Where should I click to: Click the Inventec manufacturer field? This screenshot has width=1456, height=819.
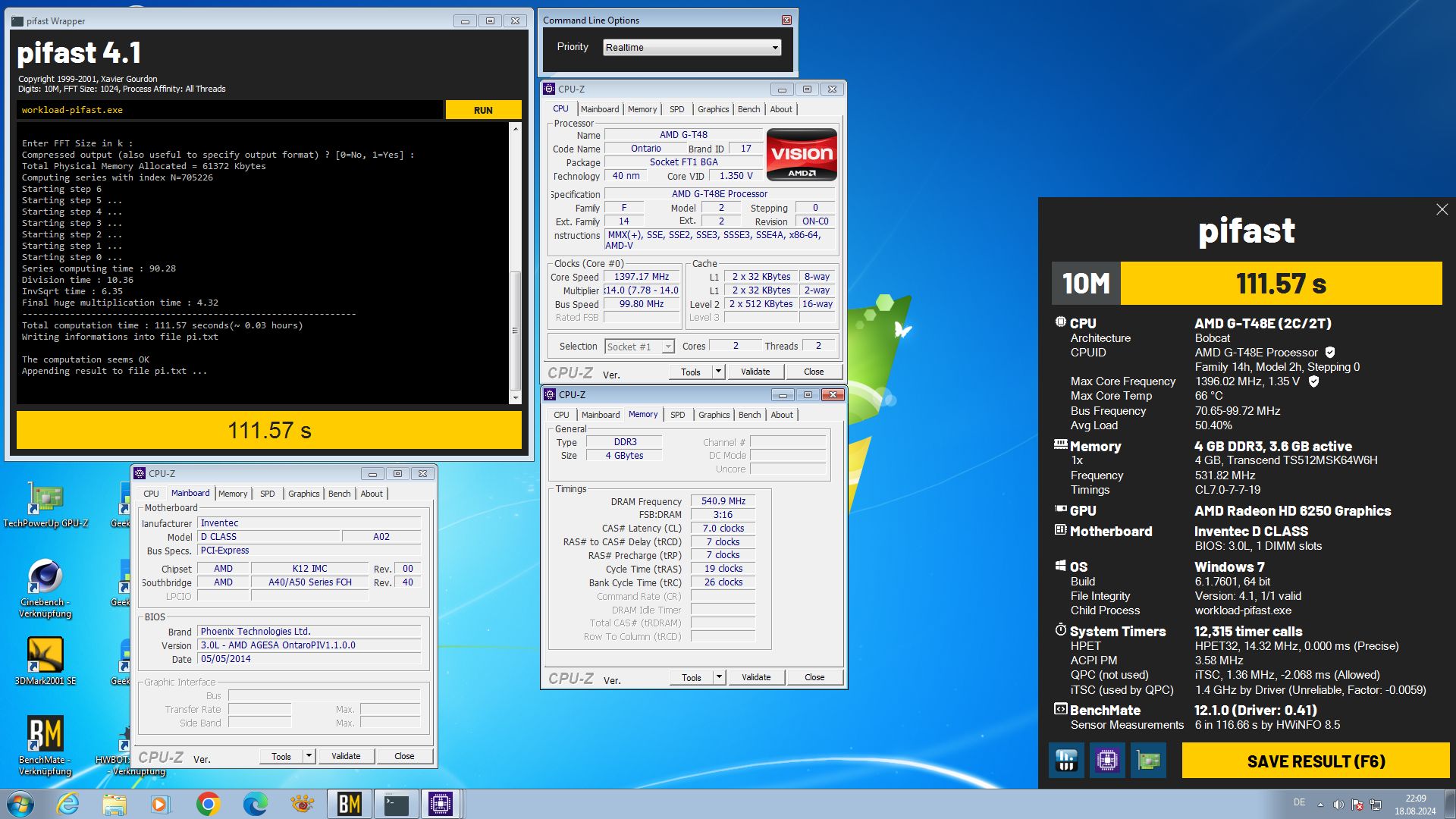[x=309, y=523]
